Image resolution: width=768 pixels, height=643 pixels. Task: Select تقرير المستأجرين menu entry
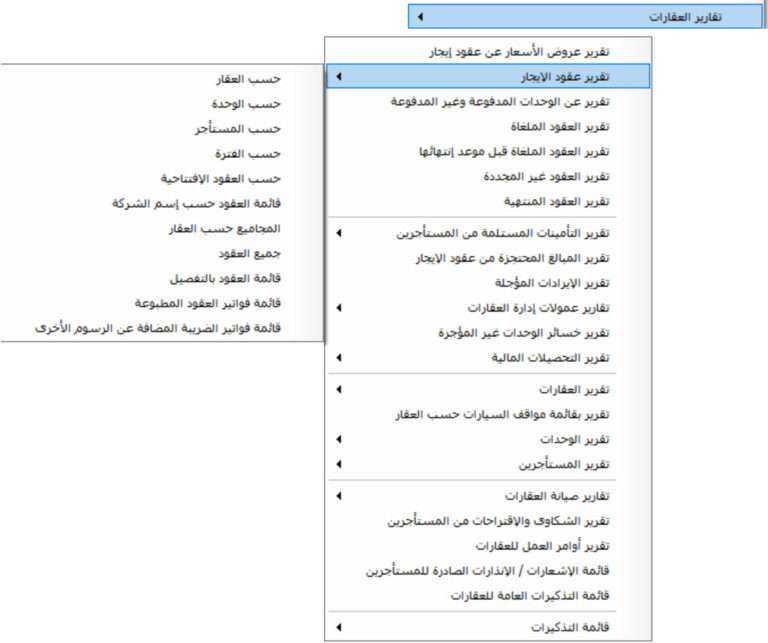point(488,464)
